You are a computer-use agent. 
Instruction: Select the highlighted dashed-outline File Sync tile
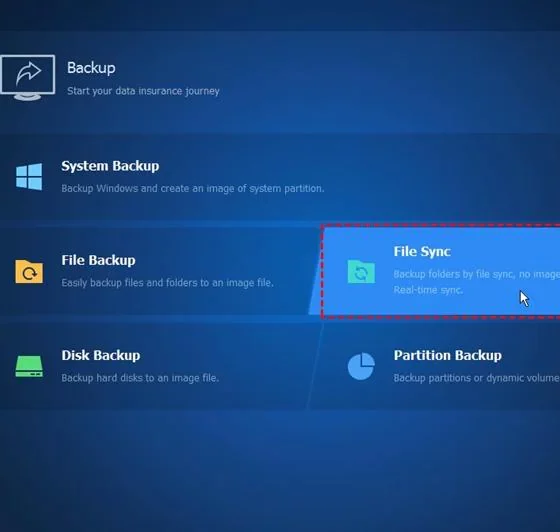coord(440,271)
